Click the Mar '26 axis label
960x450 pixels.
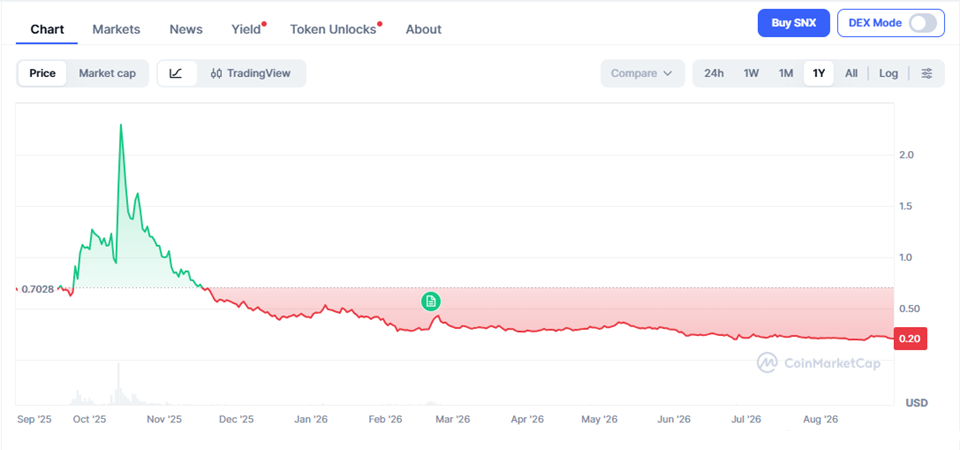(452, 420)
